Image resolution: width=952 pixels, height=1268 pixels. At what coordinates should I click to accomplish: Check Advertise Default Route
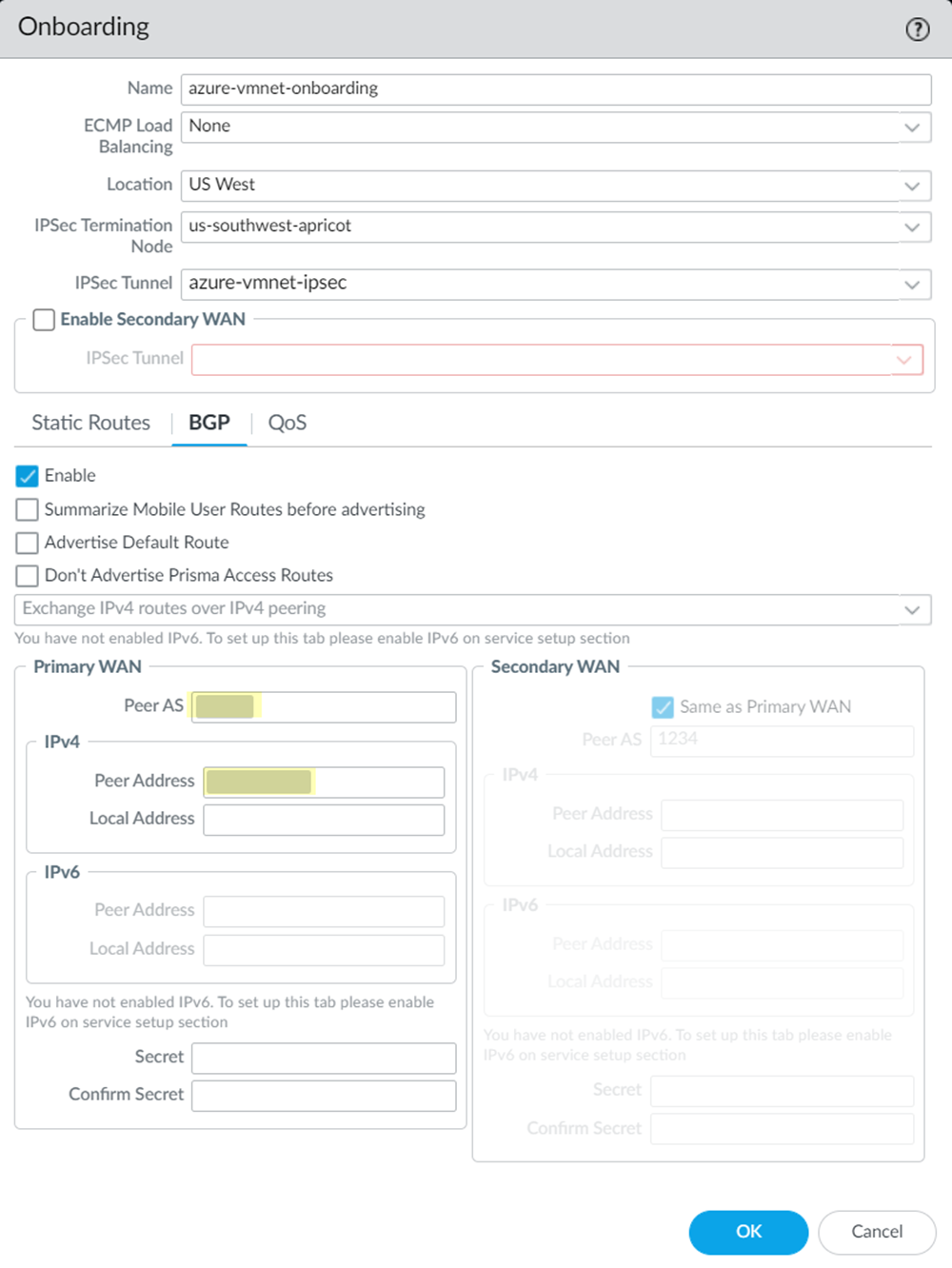28,543
